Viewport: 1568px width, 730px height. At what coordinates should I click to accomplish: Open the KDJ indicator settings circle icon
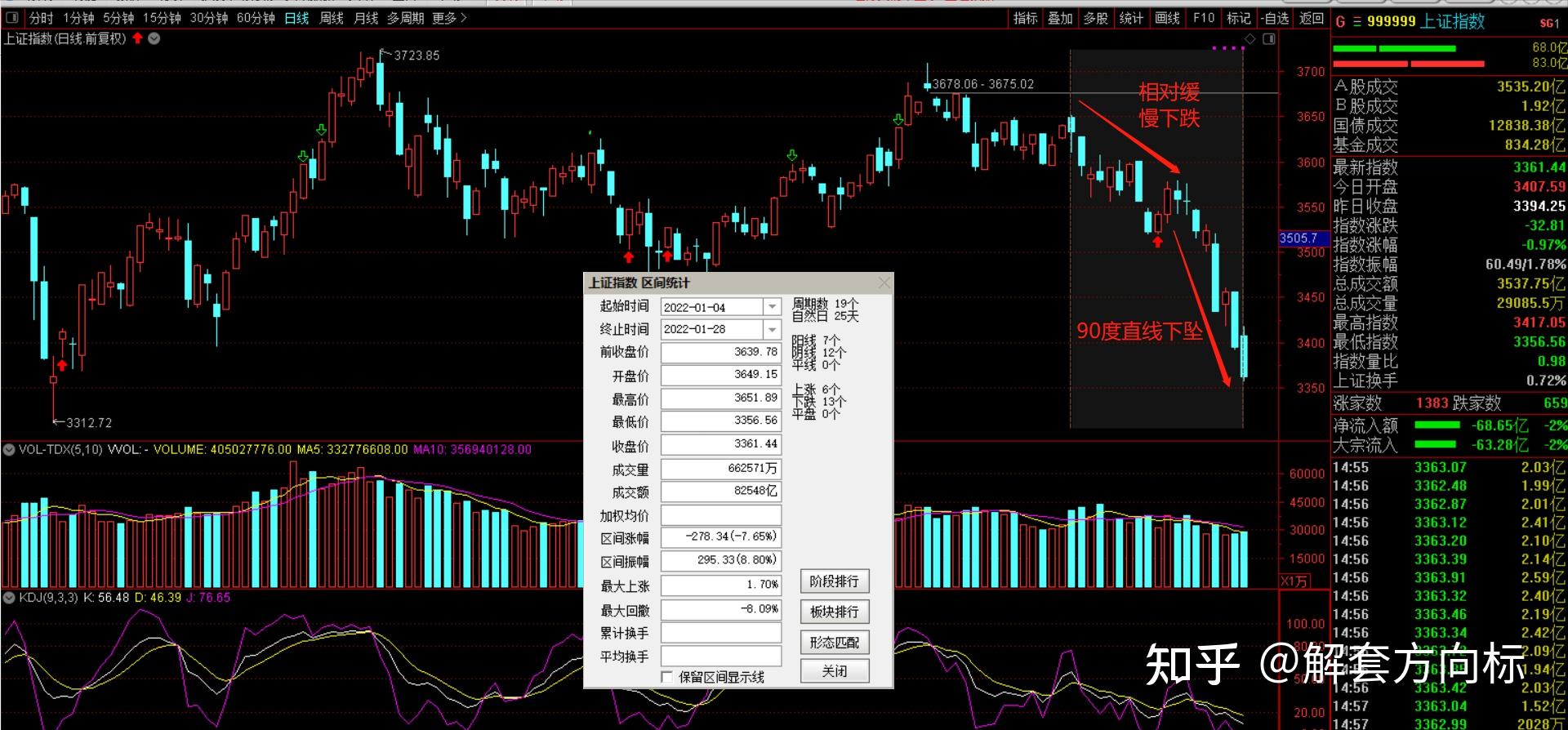point(9,597)
